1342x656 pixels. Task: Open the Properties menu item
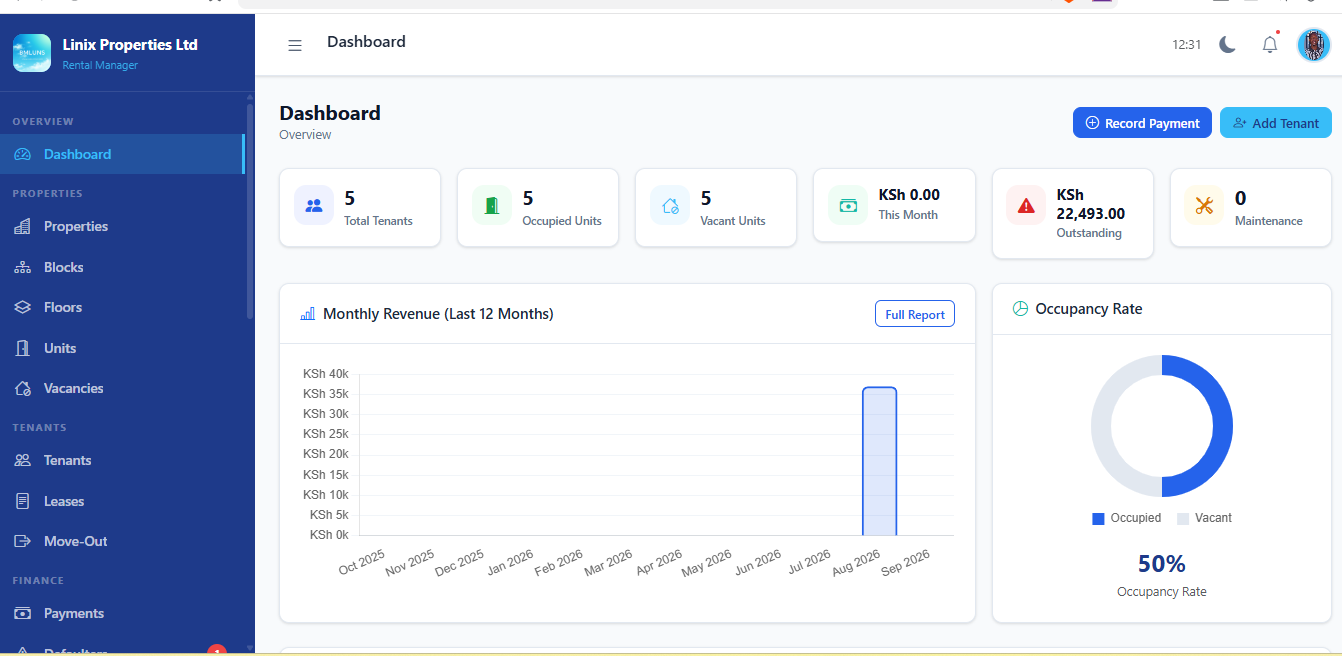pyautogui.click(x=122, y=226)
